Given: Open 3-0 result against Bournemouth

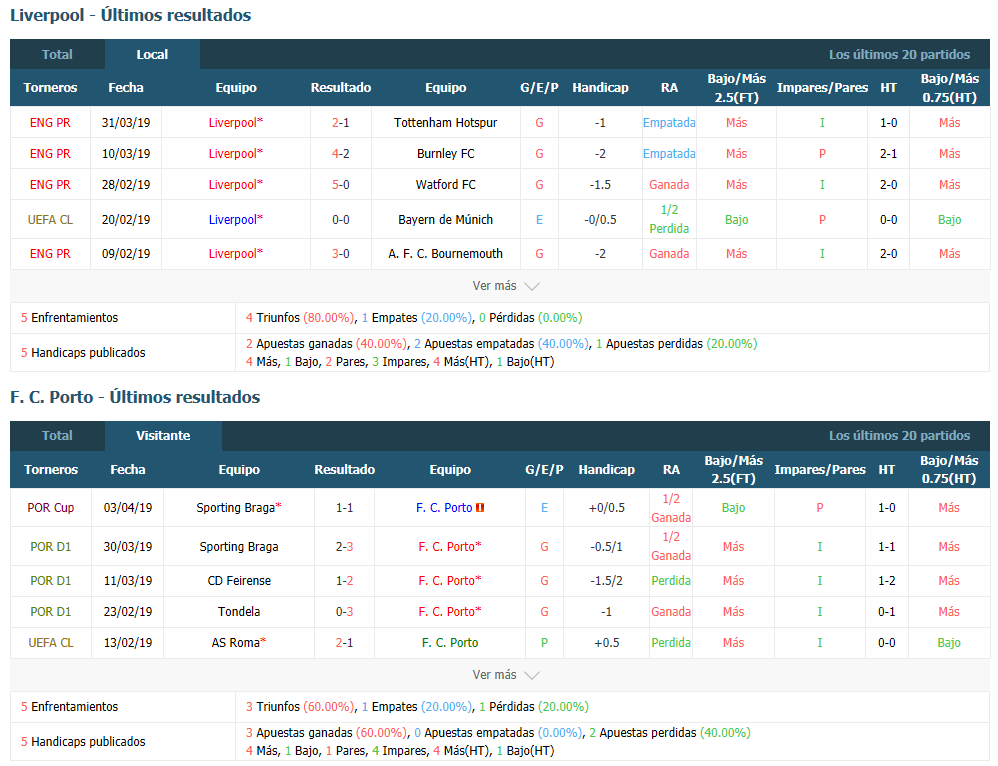Looking at the screenshot, I should click(341, 253).
